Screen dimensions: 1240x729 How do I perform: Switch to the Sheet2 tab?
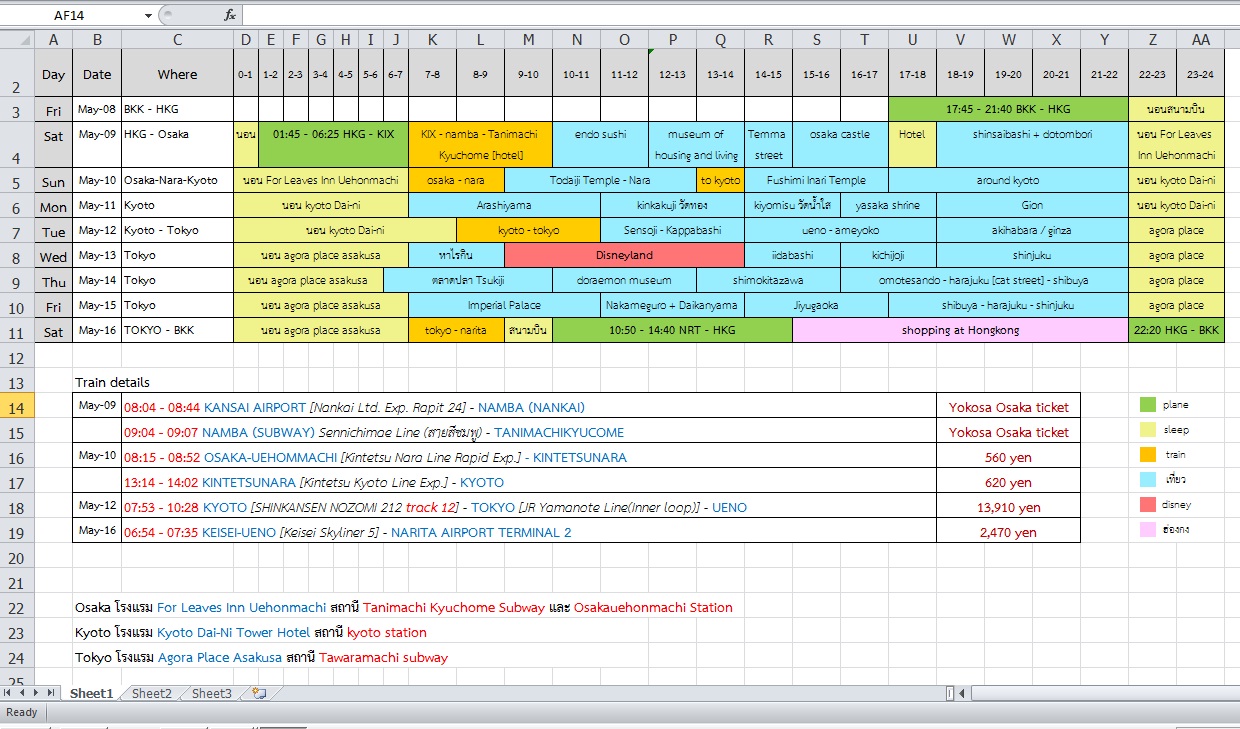coord(152,693)
